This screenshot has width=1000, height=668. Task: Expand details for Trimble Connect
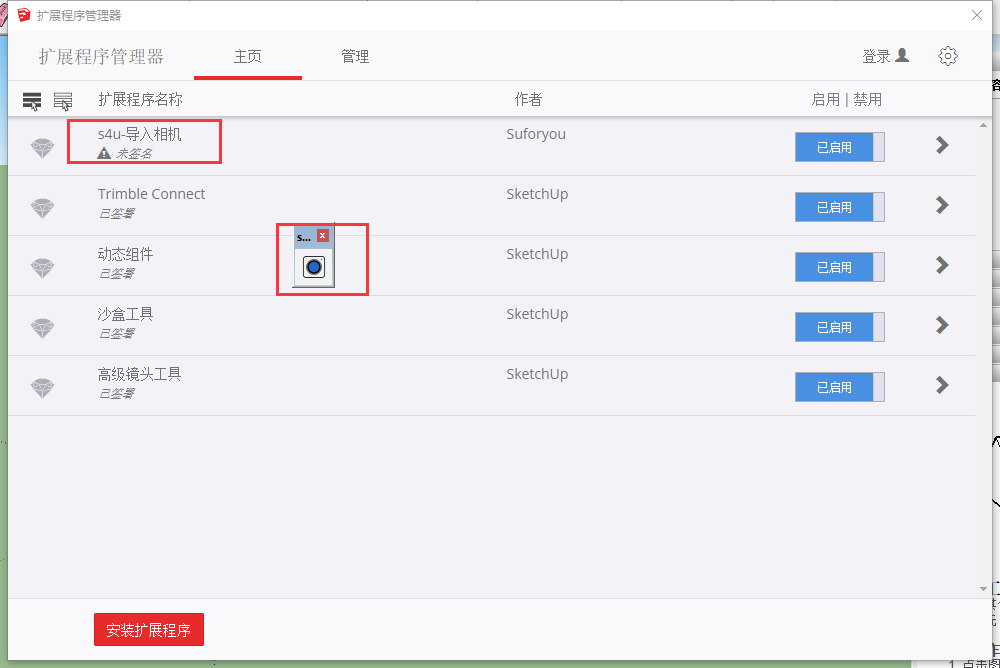[942, 205]
